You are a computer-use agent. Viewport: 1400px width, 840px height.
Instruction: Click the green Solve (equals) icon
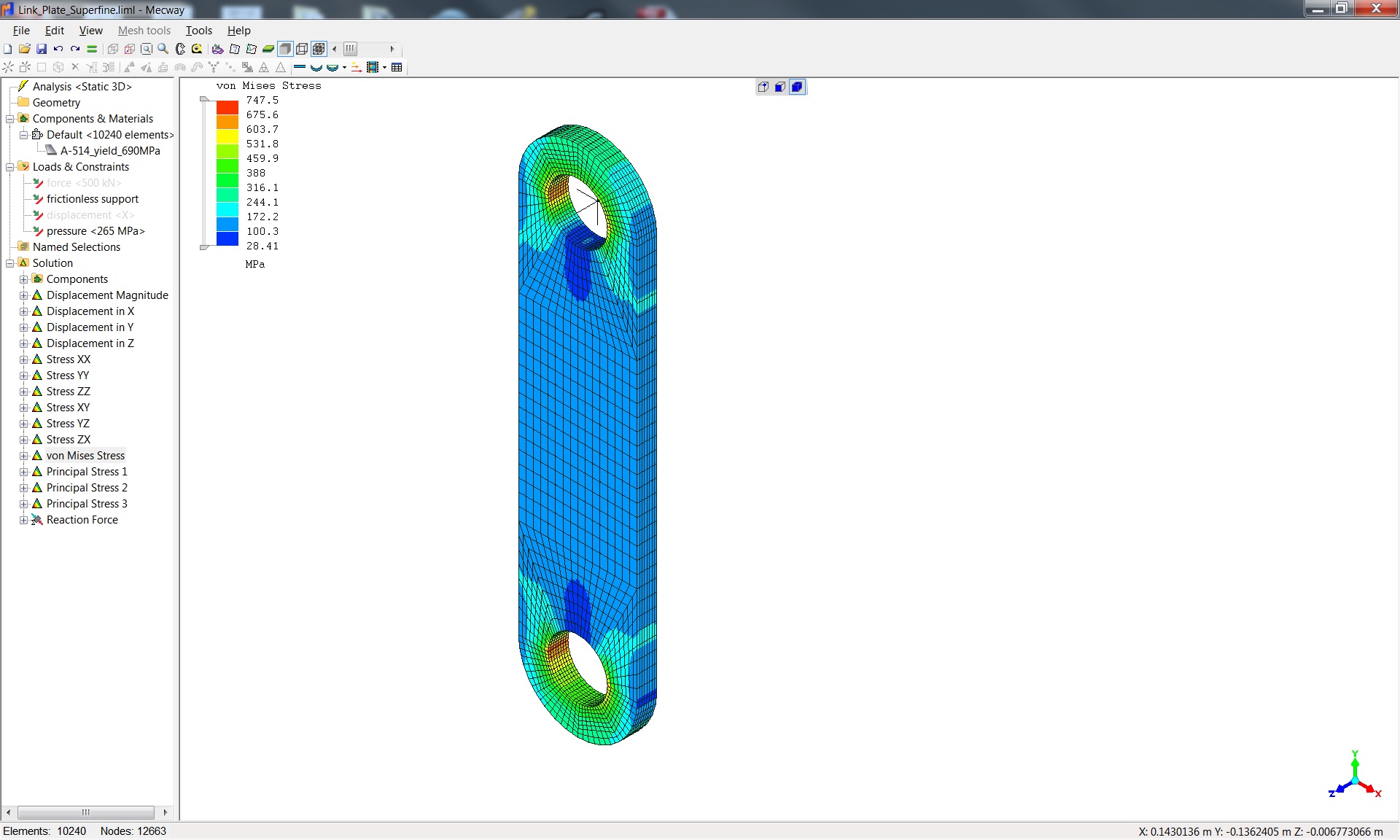point(92,49)
